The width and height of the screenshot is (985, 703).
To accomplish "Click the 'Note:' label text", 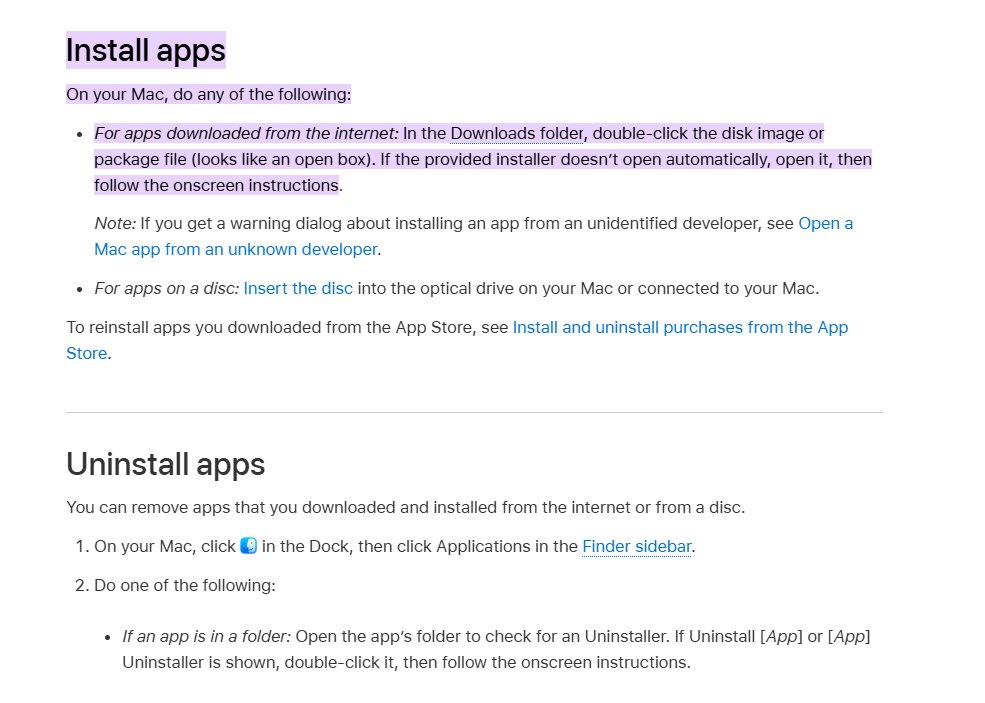I will pos(115,224).
